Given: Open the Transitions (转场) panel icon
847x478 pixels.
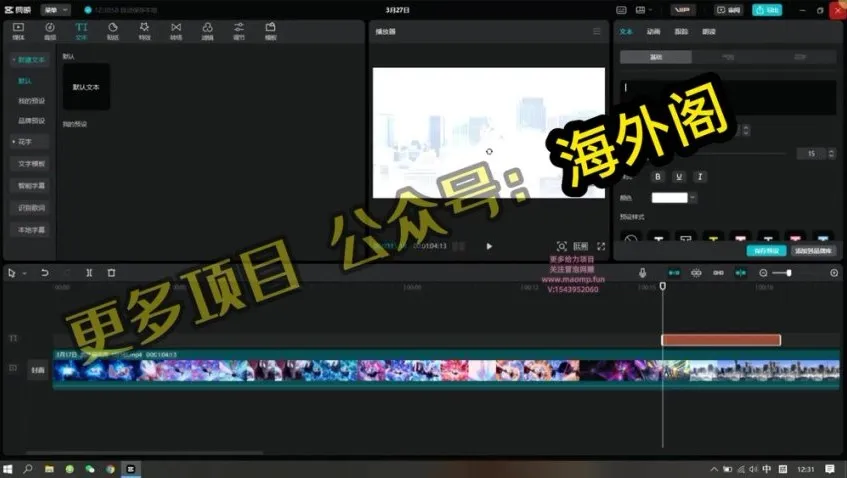Looking at the screenshot, I should click(176, 30).
